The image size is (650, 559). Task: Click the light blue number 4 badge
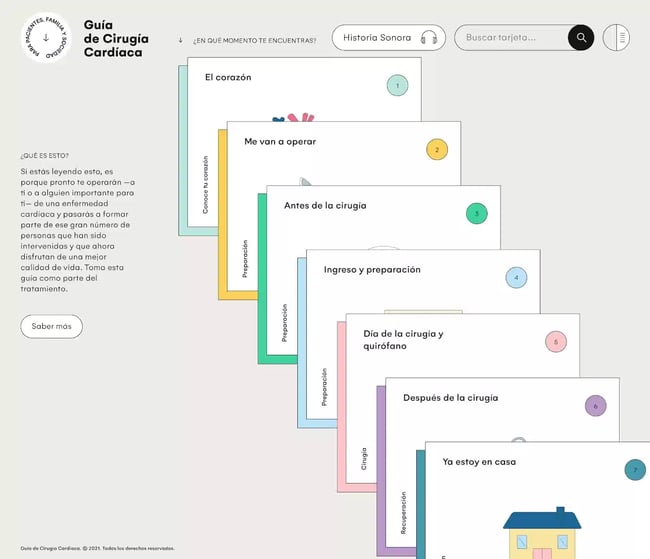click(516, 277)
